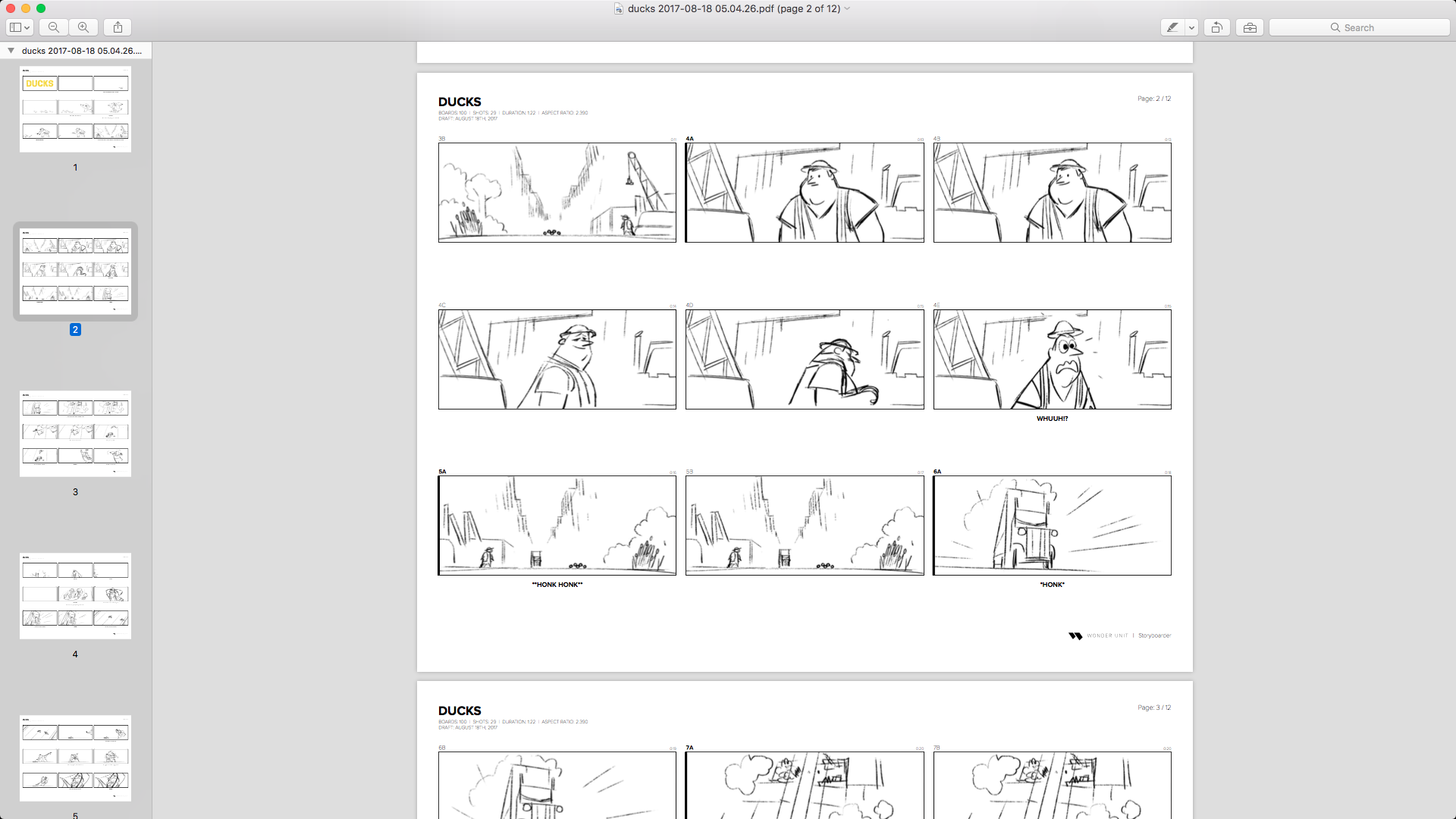This screenshot has width=1456, height=819.
Task: Click the zoom in magnifier icon
Action: coord(84,27)
